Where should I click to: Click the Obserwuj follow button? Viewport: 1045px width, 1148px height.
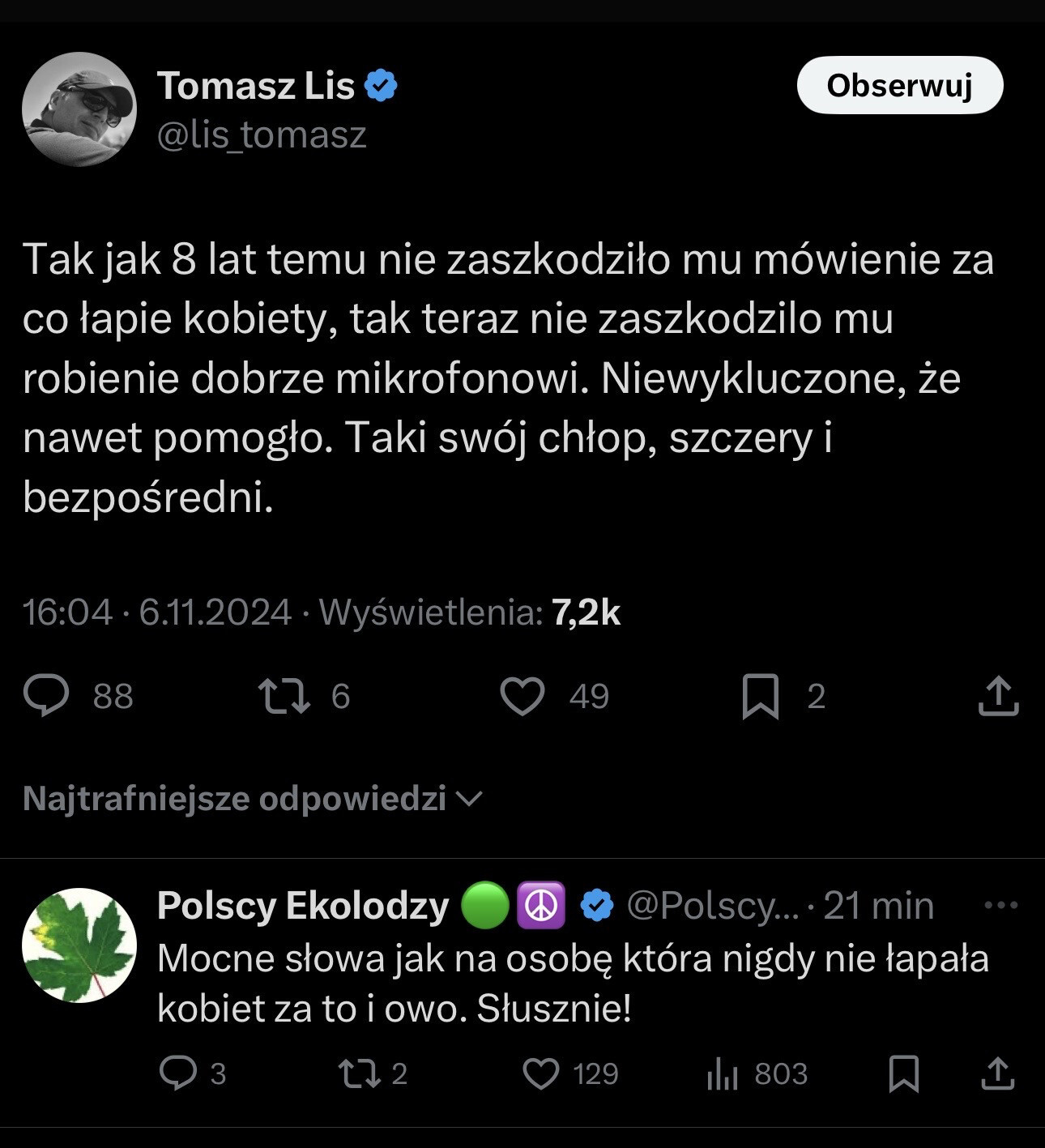click(x=899, y=85)
